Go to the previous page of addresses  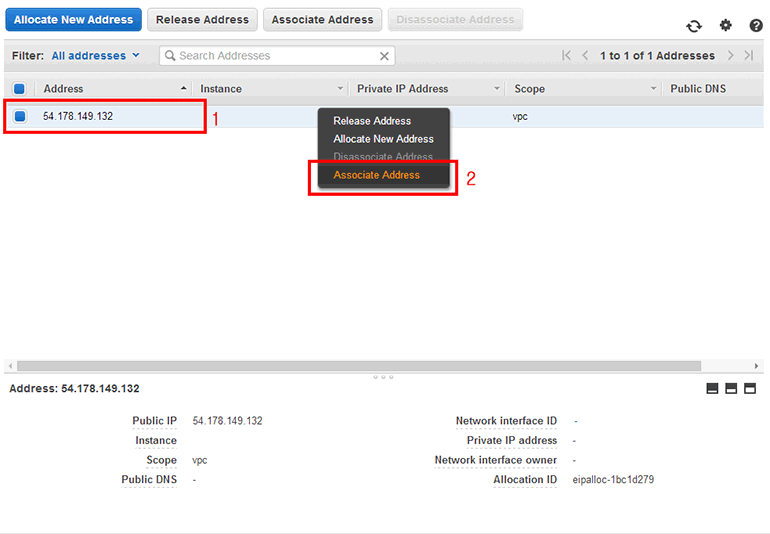(585, 56)
